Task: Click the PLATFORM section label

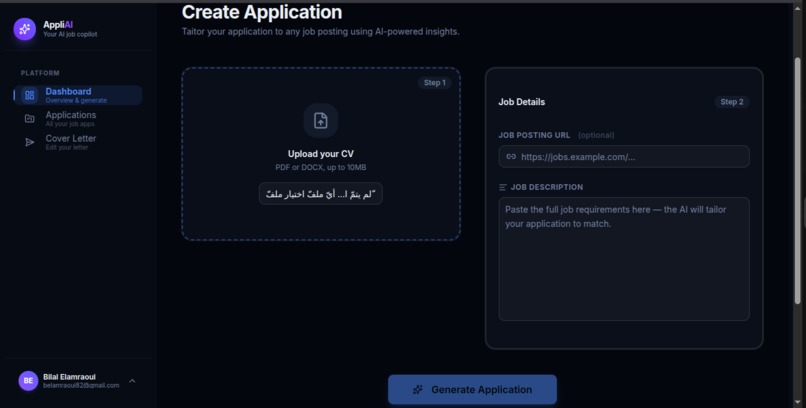Action: (40, 73)
